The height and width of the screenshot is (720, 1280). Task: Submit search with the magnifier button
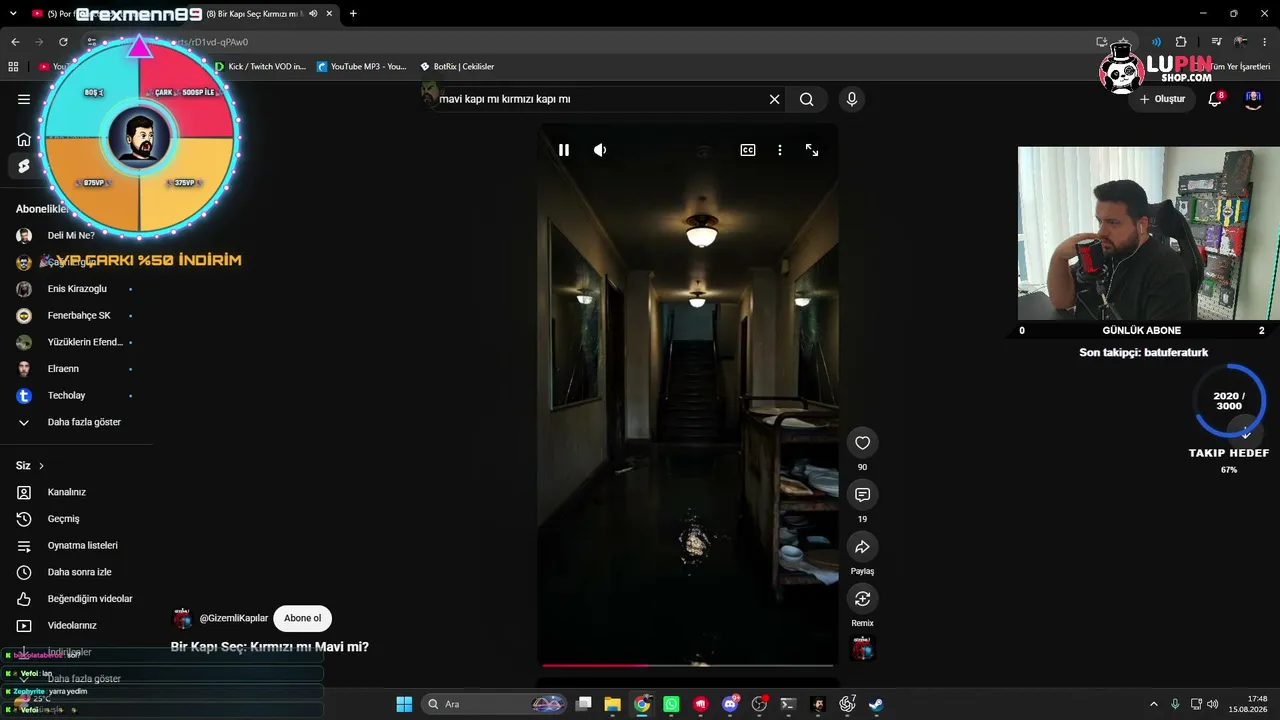[806, 99]
